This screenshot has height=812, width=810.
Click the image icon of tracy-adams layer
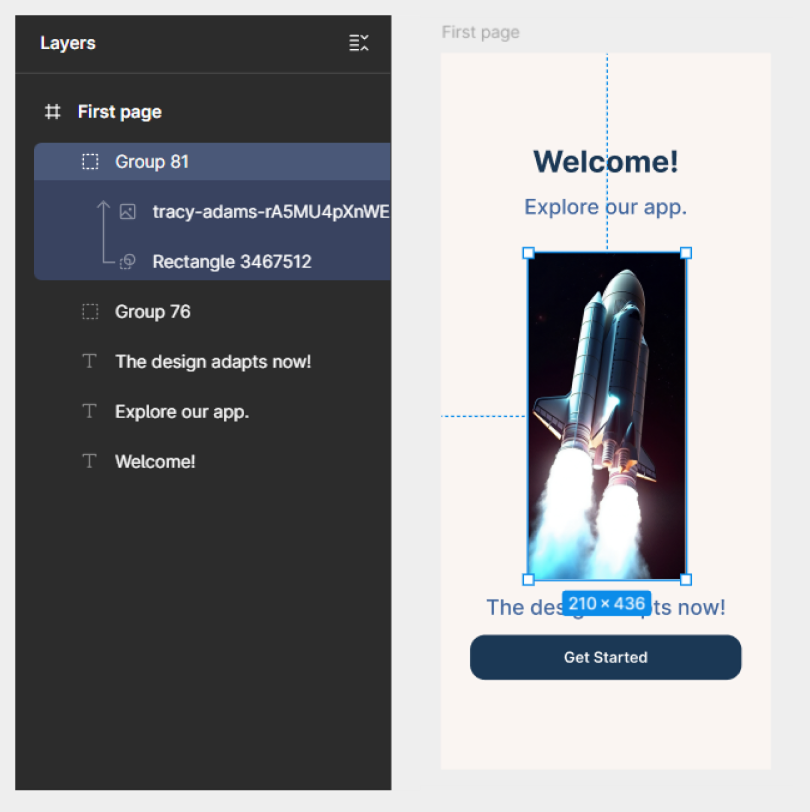click(x=127, y=212)
